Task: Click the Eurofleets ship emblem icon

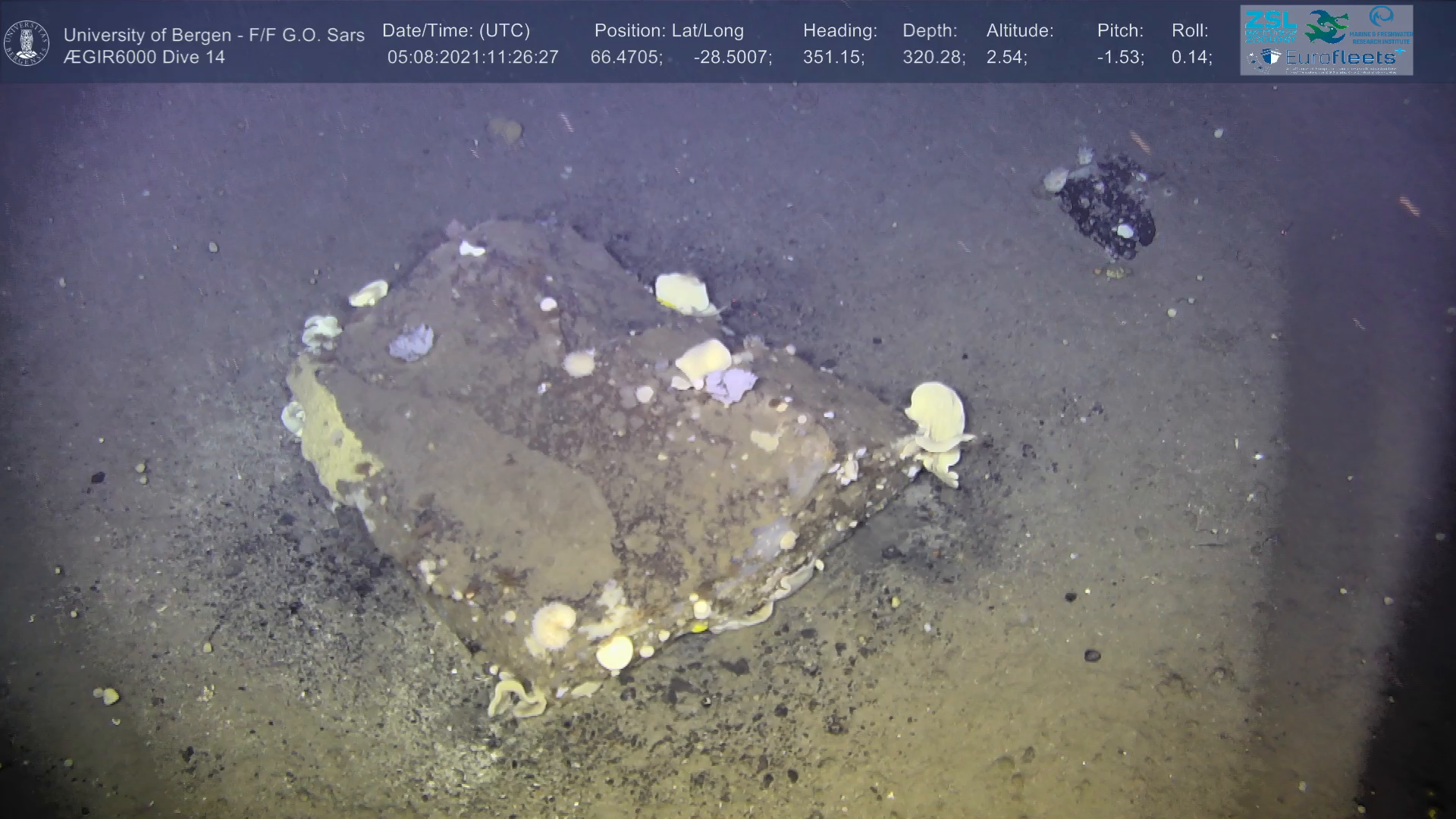Action: coord(1269,58)
